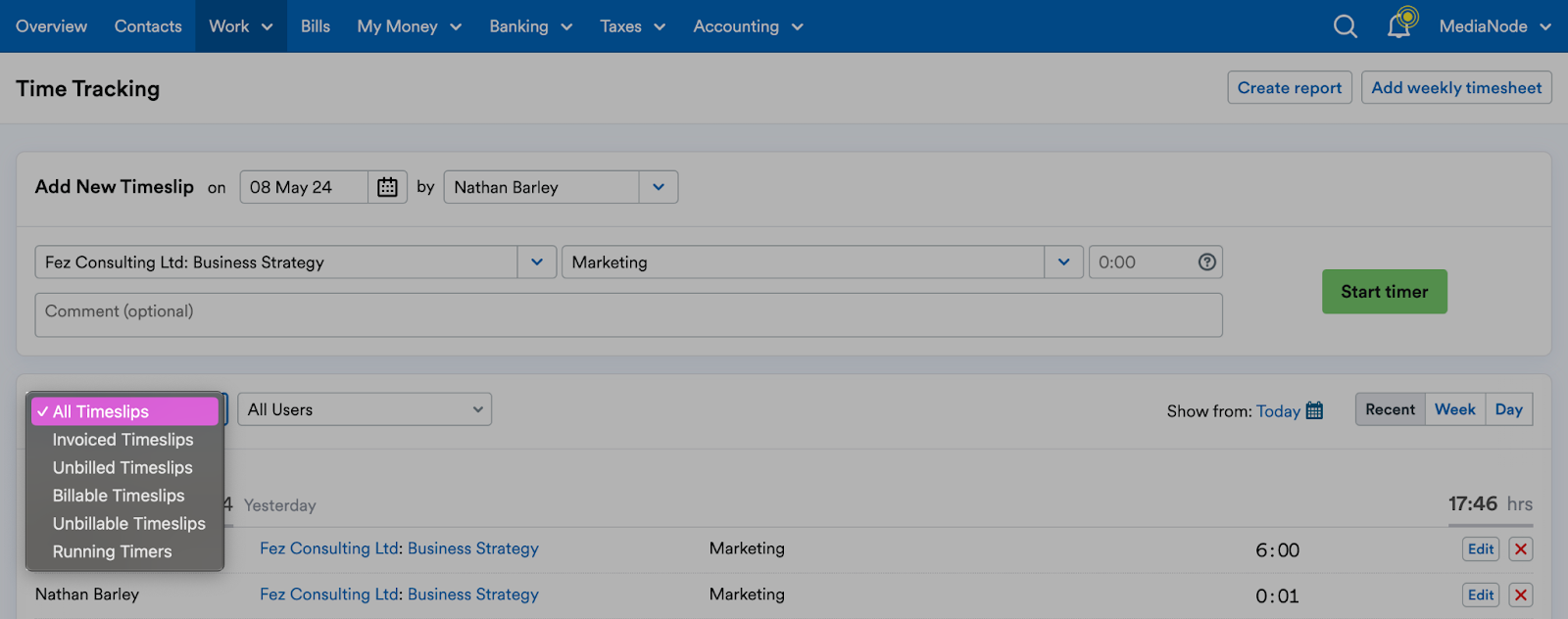Click the 0:01 duration value
This screenshot has width=1568, height=619.
[x=1278, y=595]
